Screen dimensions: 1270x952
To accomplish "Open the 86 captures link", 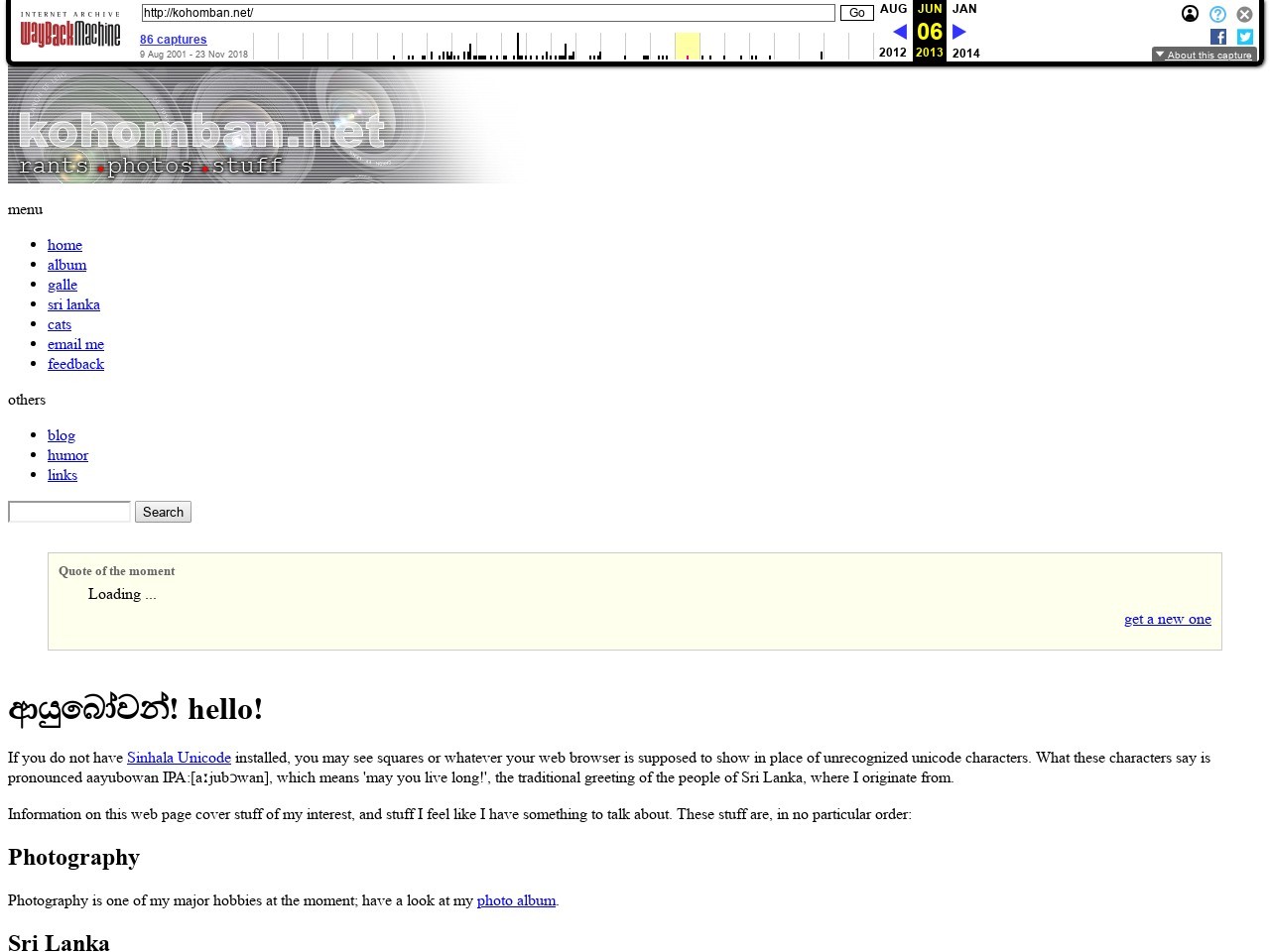I will click(x=173, y=40).
